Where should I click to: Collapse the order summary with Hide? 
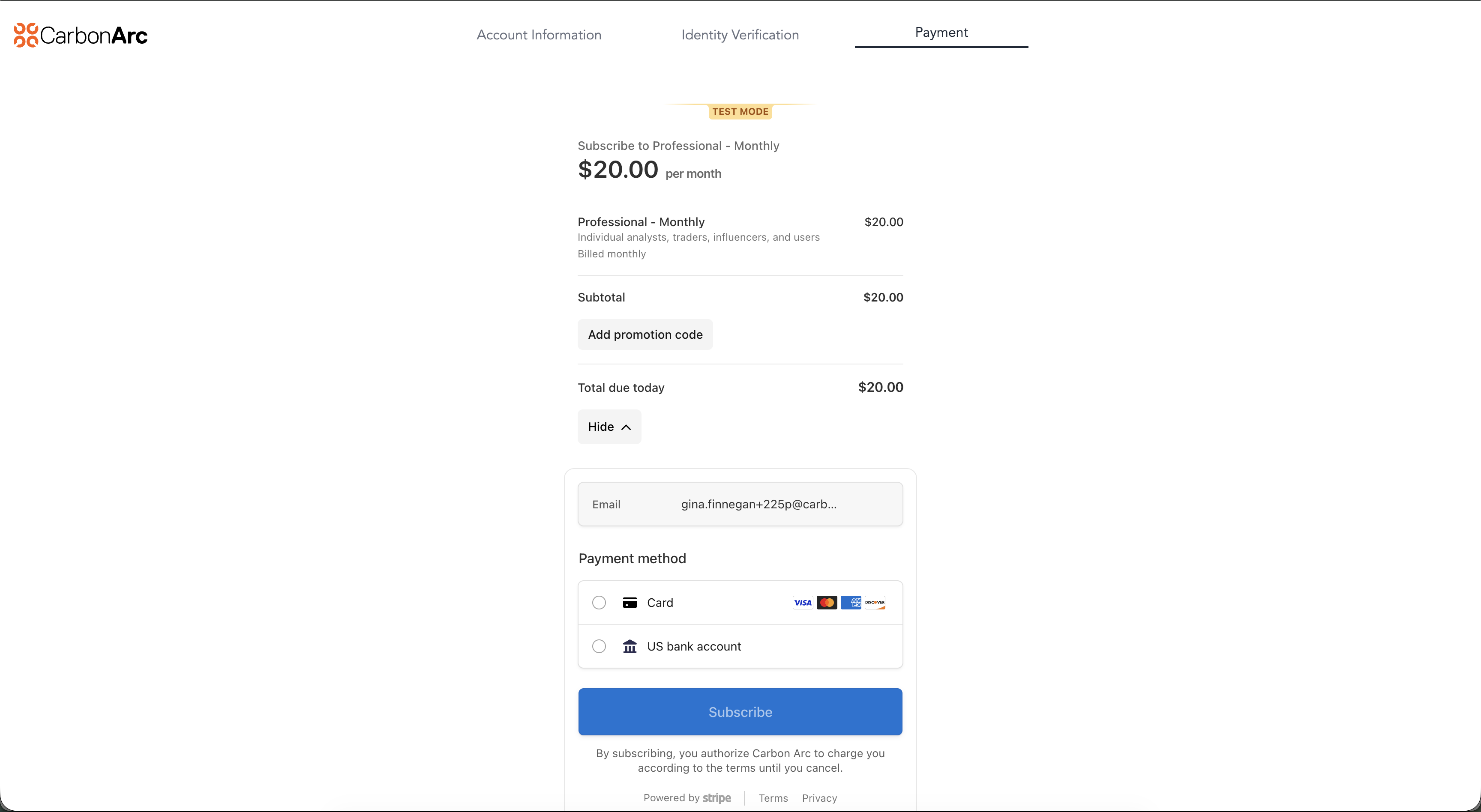coord(609,427)
